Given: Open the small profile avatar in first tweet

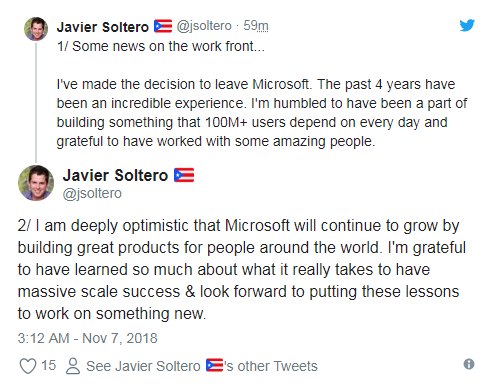Looking at the screenshot, I should tap(36, 29).
